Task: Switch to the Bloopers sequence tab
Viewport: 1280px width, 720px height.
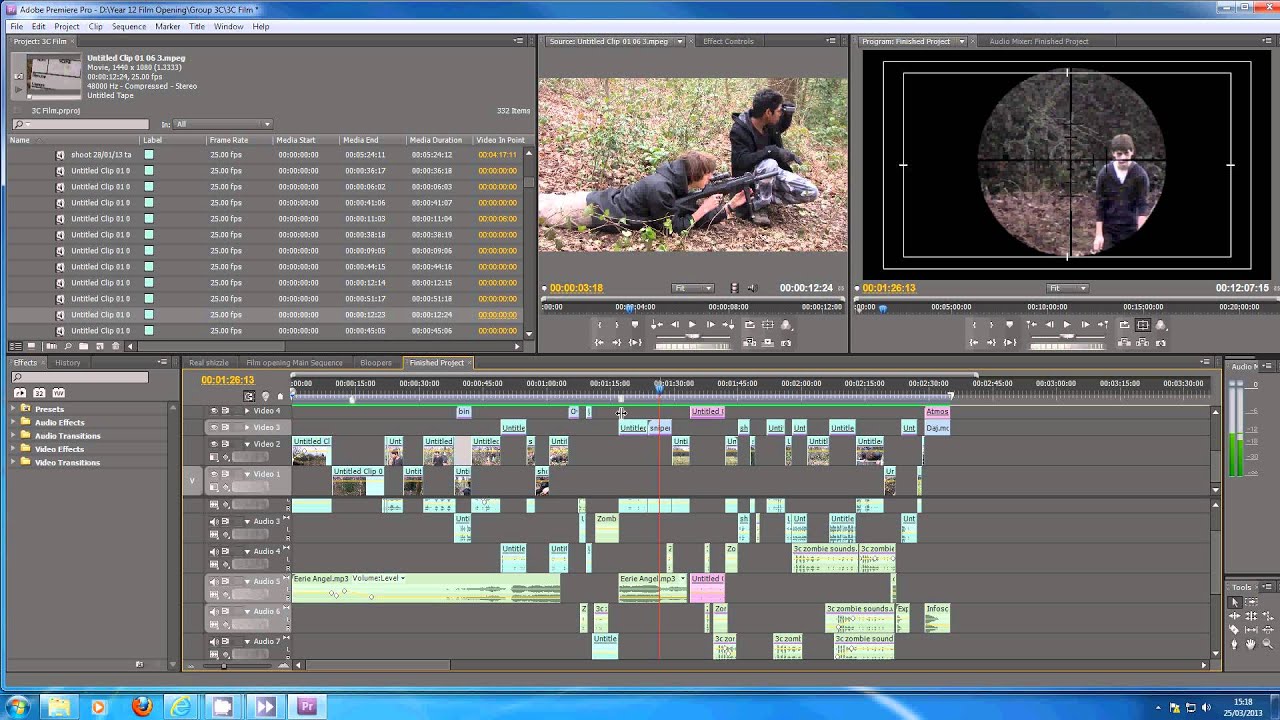Action: coord(376,362)
